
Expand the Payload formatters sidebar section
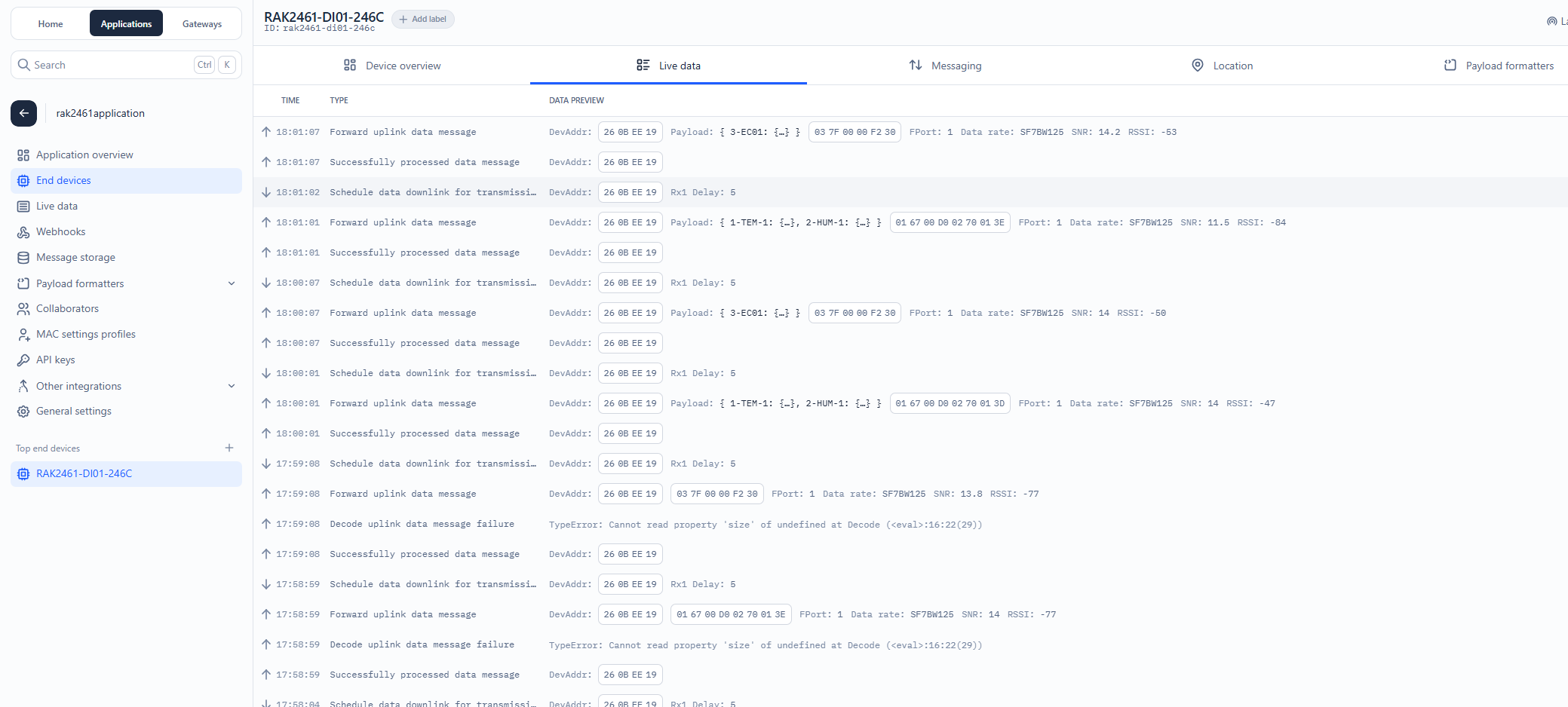232,283
